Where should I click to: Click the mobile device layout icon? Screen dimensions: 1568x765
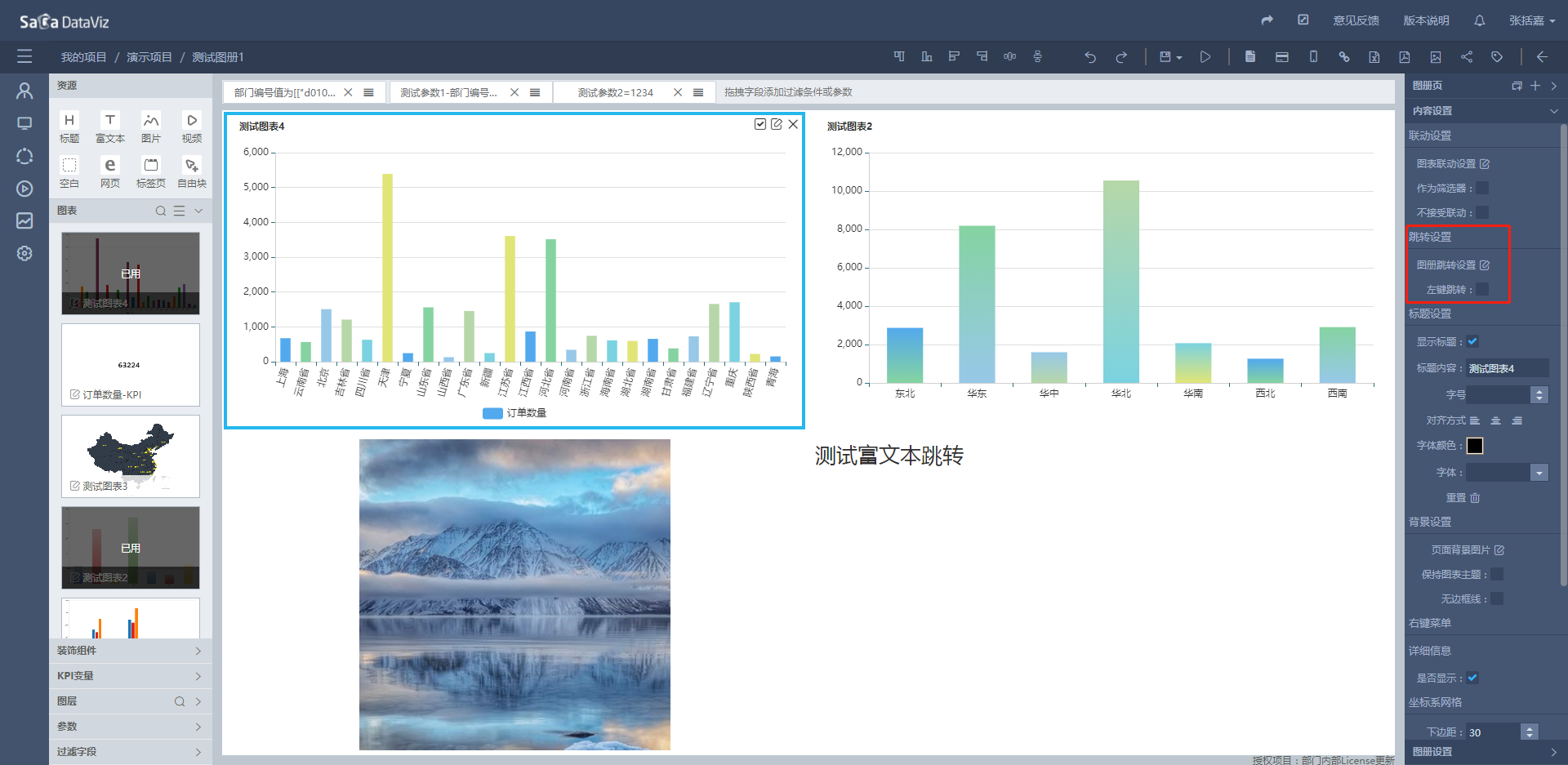pos(1313,56)
